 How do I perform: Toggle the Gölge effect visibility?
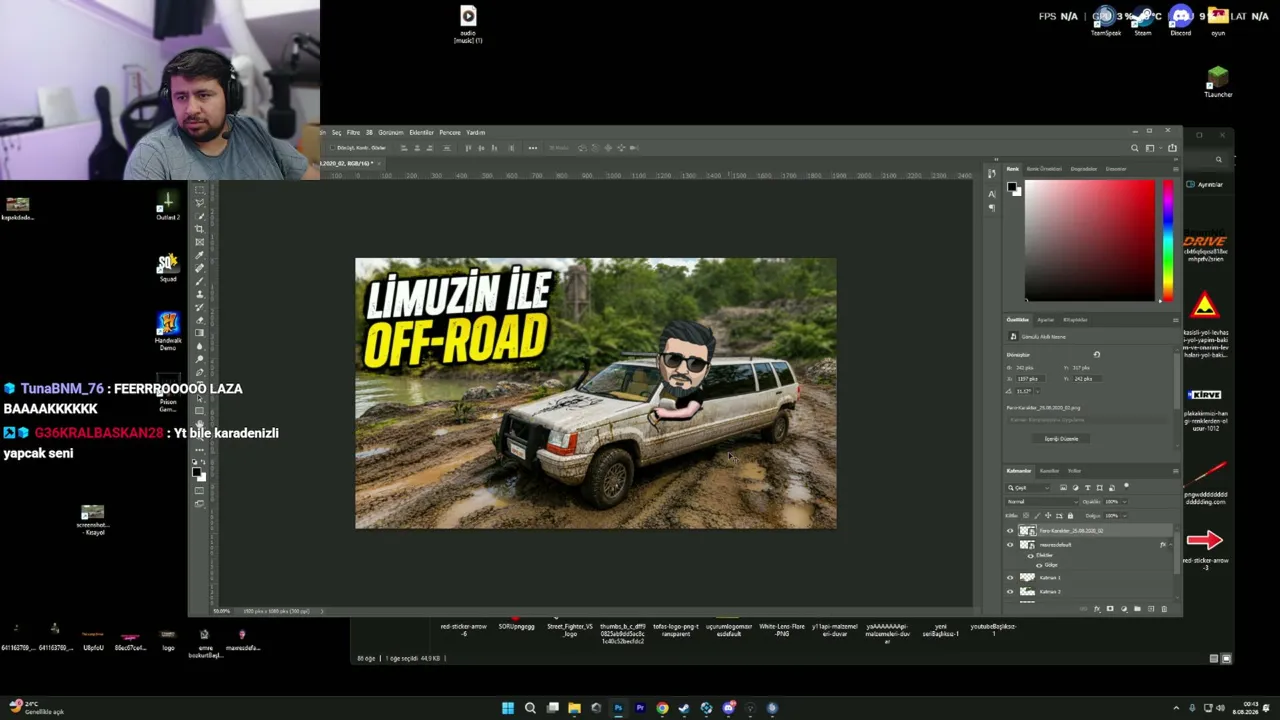click(x=1040, y=565)
